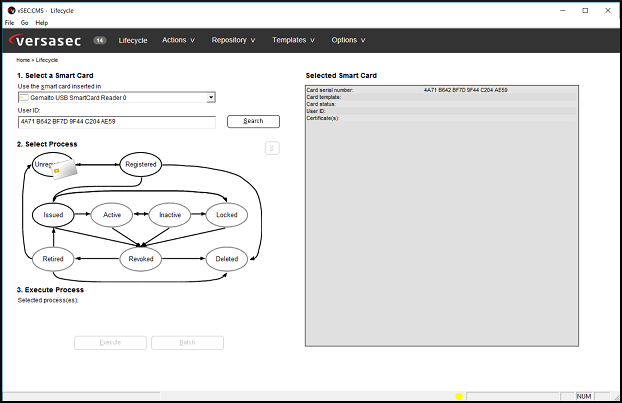
Task: Click the Card status row
Action: tap(442, 104)
